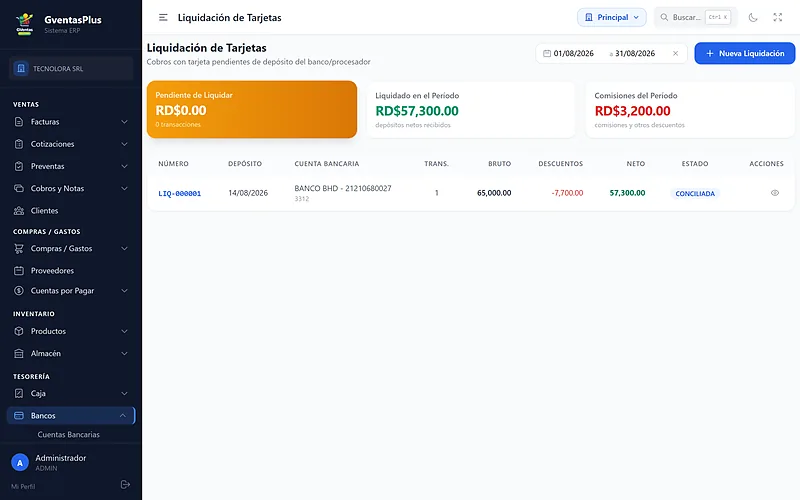Open the Cuentas Bancarias submenu item

tap(68, 435)
